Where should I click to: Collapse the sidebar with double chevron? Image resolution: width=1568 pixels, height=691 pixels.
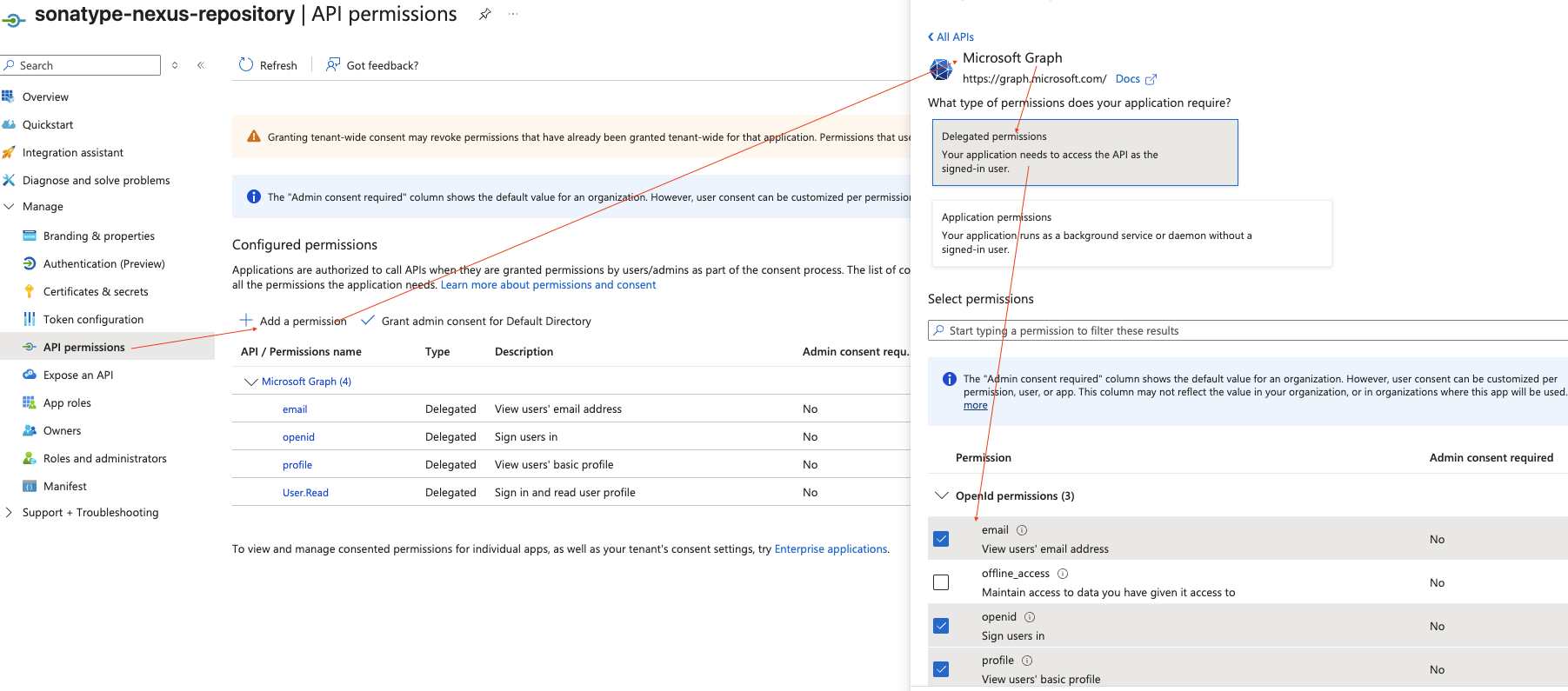pyautogui.click(x=201, y=65)
